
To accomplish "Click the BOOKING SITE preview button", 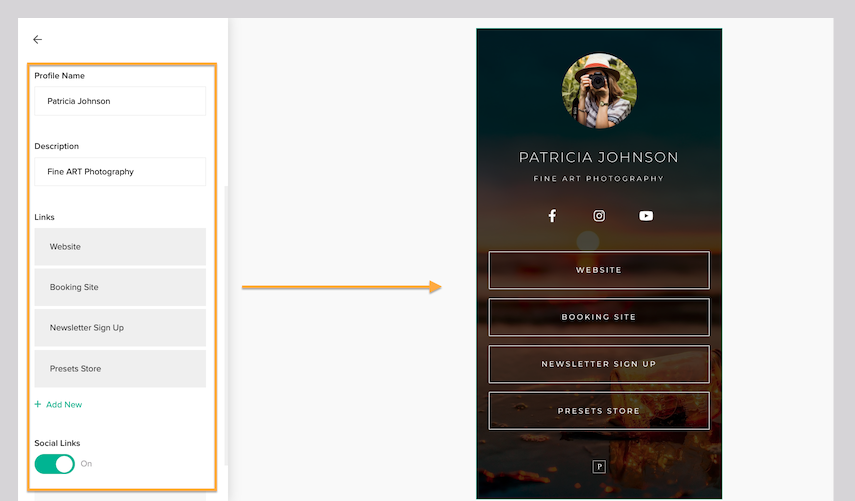I will pos(599,317).
